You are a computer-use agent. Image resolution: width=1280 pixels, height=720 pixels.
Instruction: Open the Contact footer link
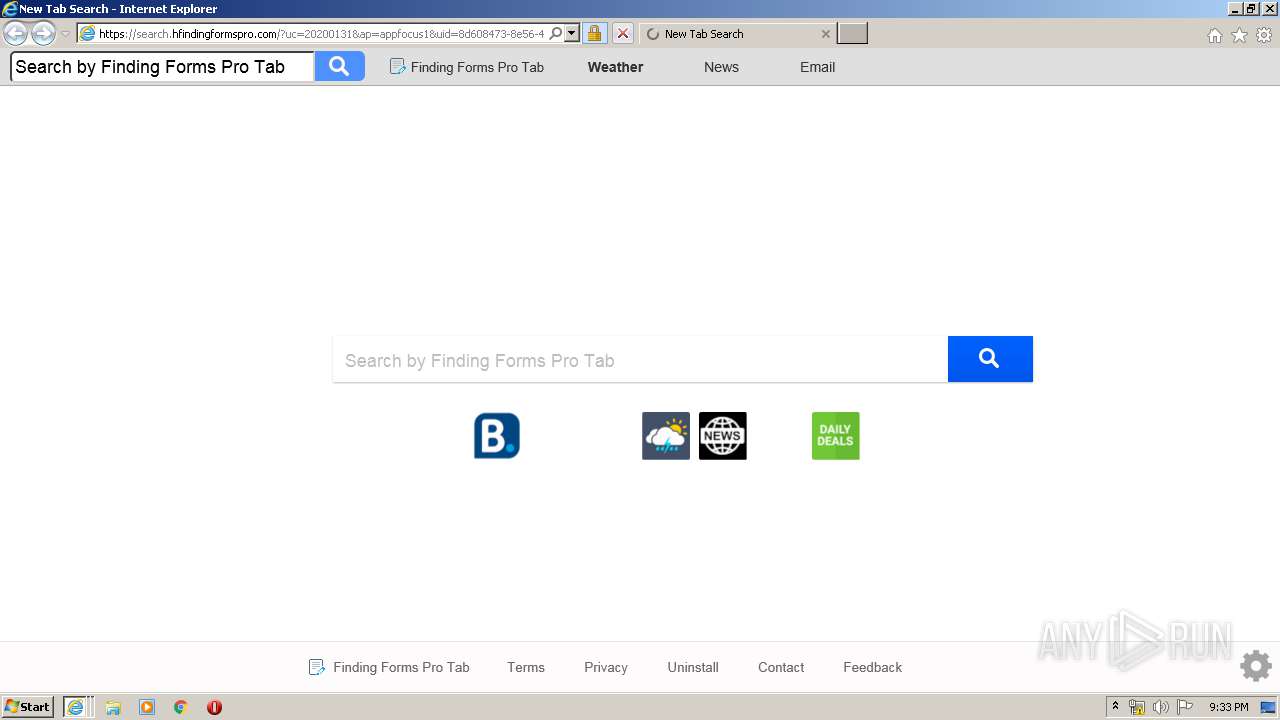781,667
